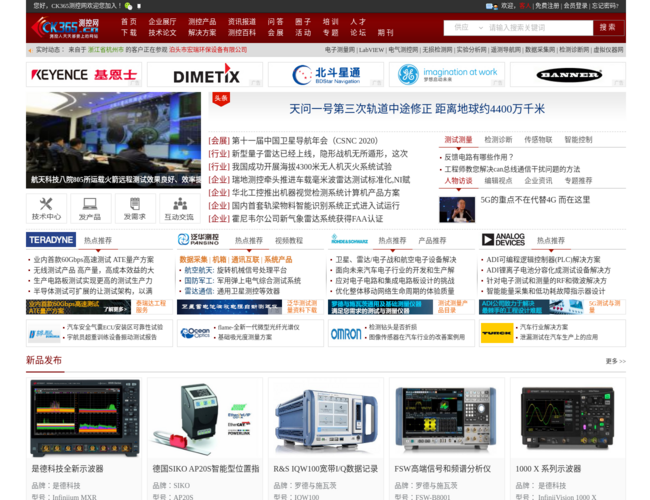The width and height of the screenshot is (650, 500).
Task: Open the 霍尼韦尔公司新气象雷达 news item
Action: (x=307, y=218)
